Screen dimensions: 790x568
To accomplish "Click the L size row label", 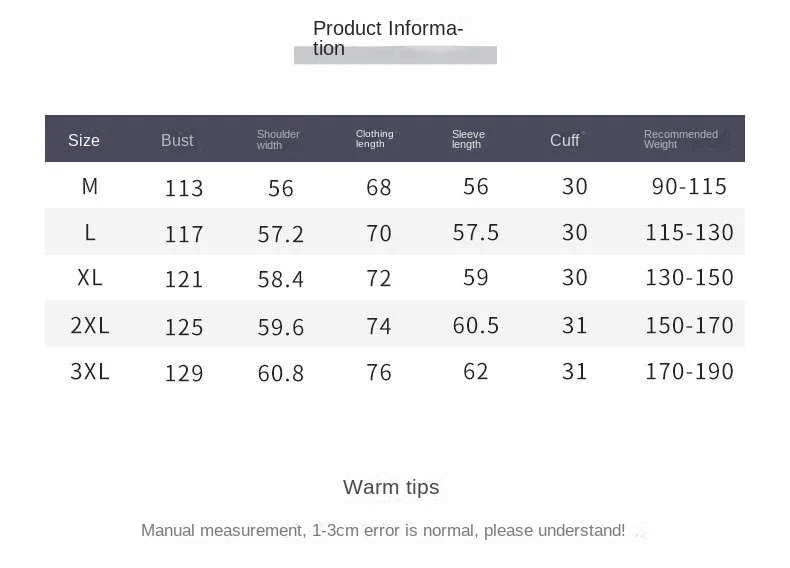I will pyautogui.click(x=90, y=233).
